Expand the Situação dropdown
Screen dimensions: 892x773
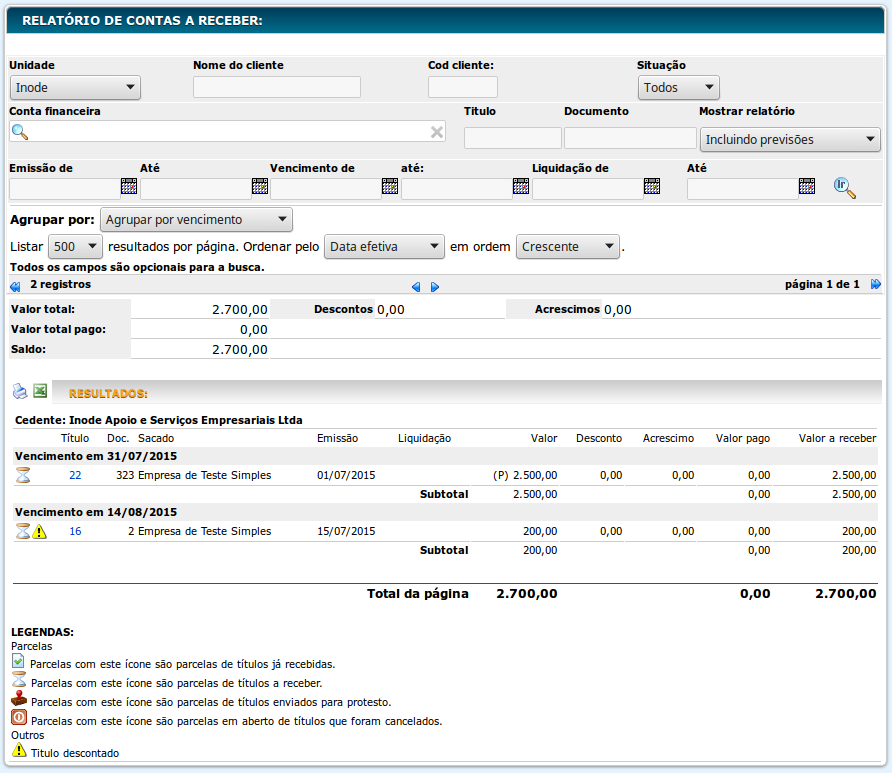[678, 88]
